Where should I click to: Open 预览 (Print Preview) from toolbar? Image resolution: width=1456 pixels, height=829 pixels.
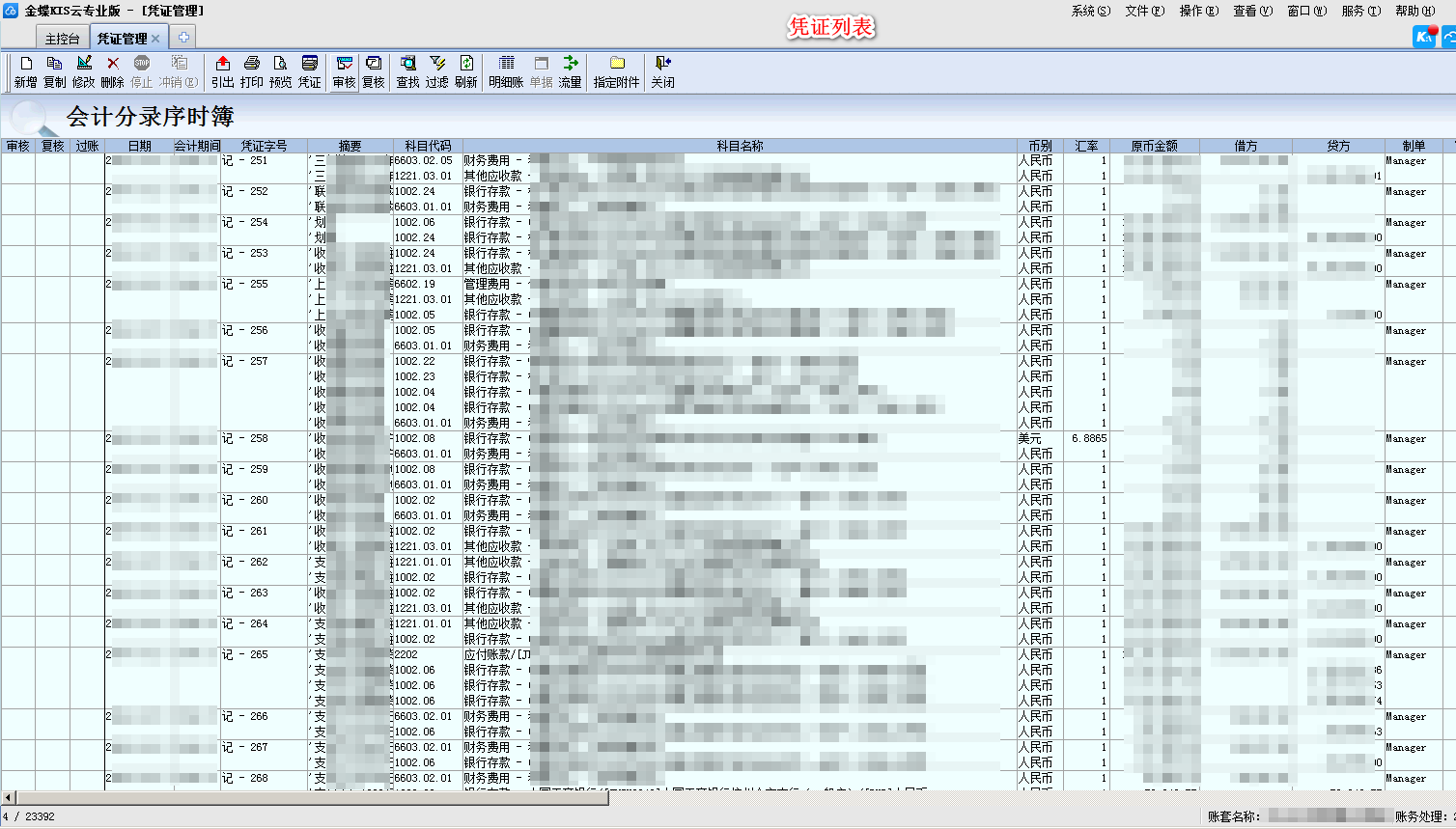pos(281,70)
